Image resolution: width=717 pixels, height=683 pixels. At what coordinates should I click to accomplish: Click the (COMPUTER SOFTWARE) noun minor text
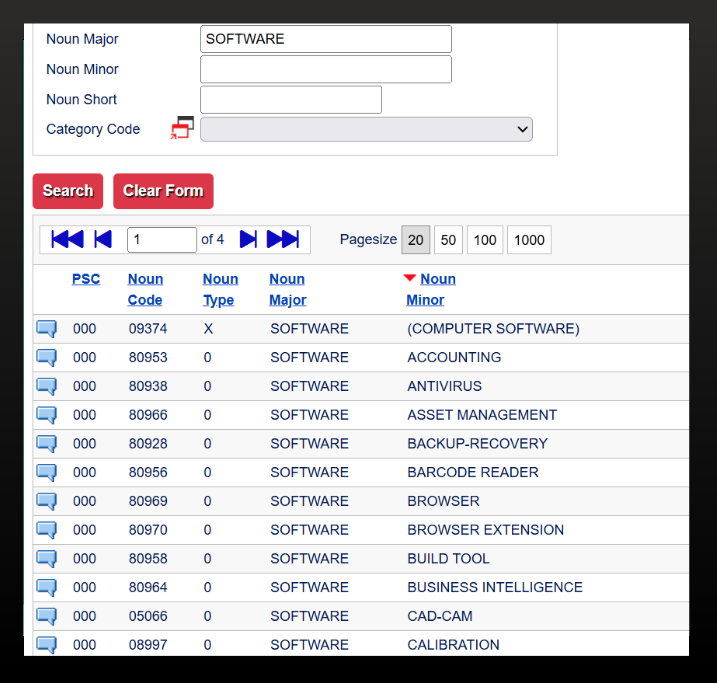[x=493, y=329]
